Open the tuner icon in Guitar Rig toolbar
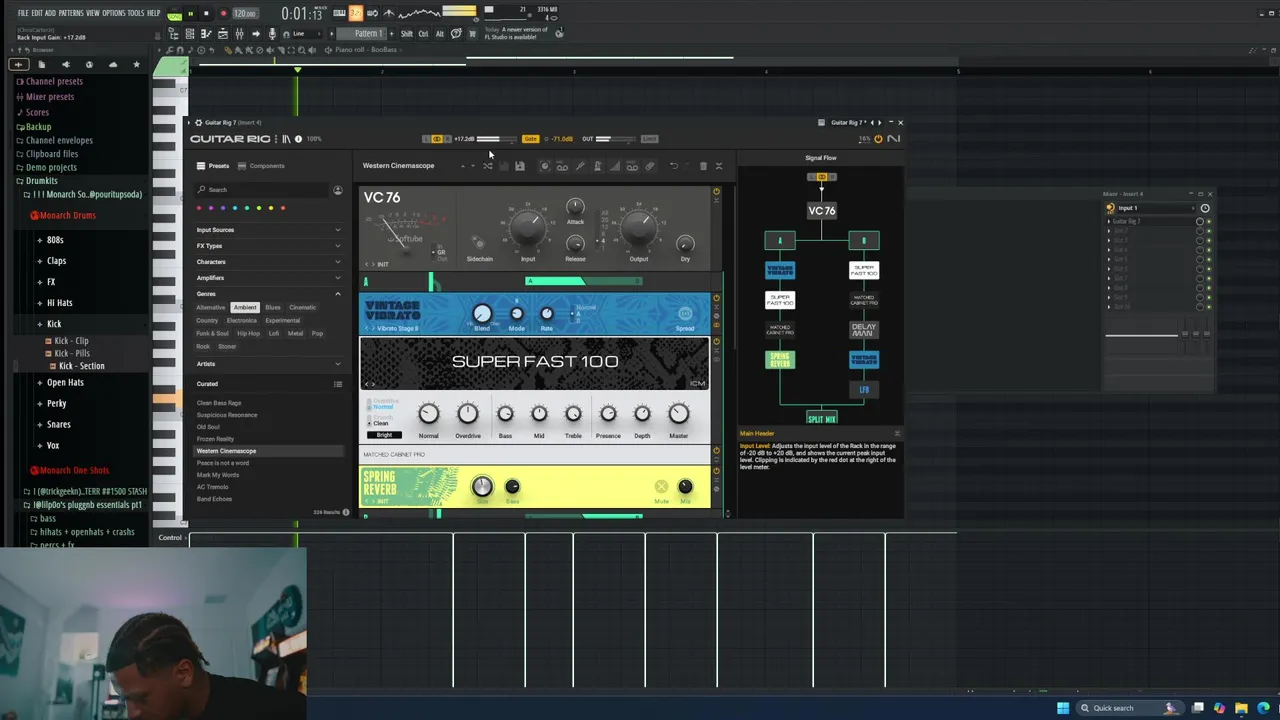Viewport: 1280px width, 720px height. [x=580, y=166]
